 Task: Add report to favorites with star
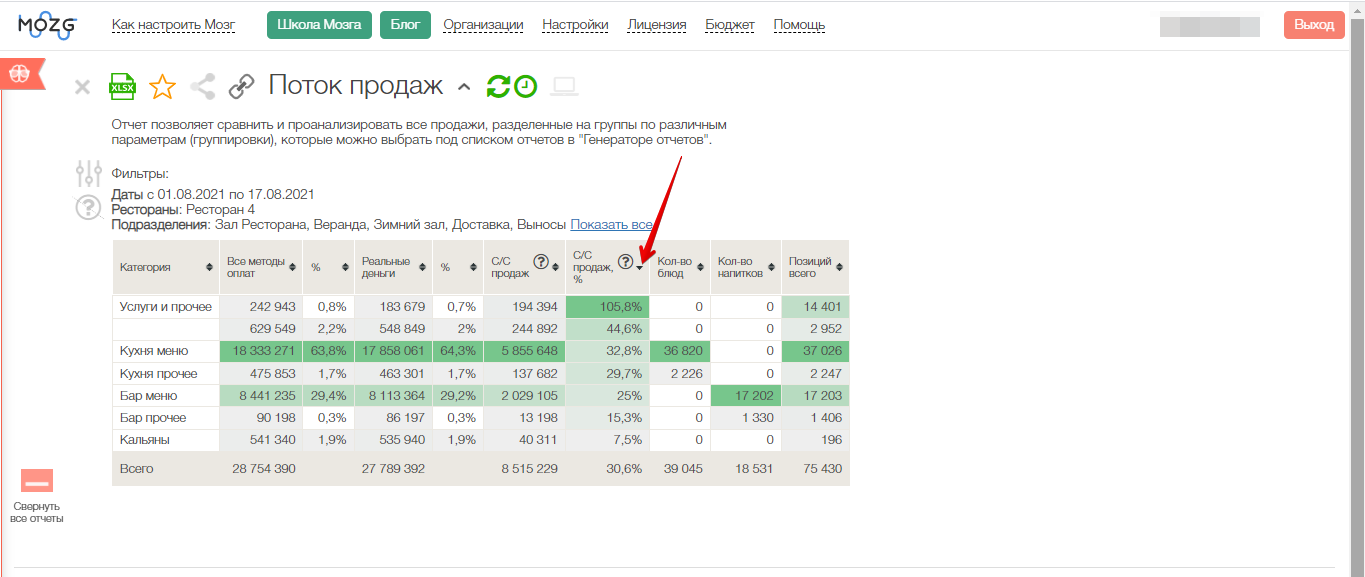[x=162, y=87]
